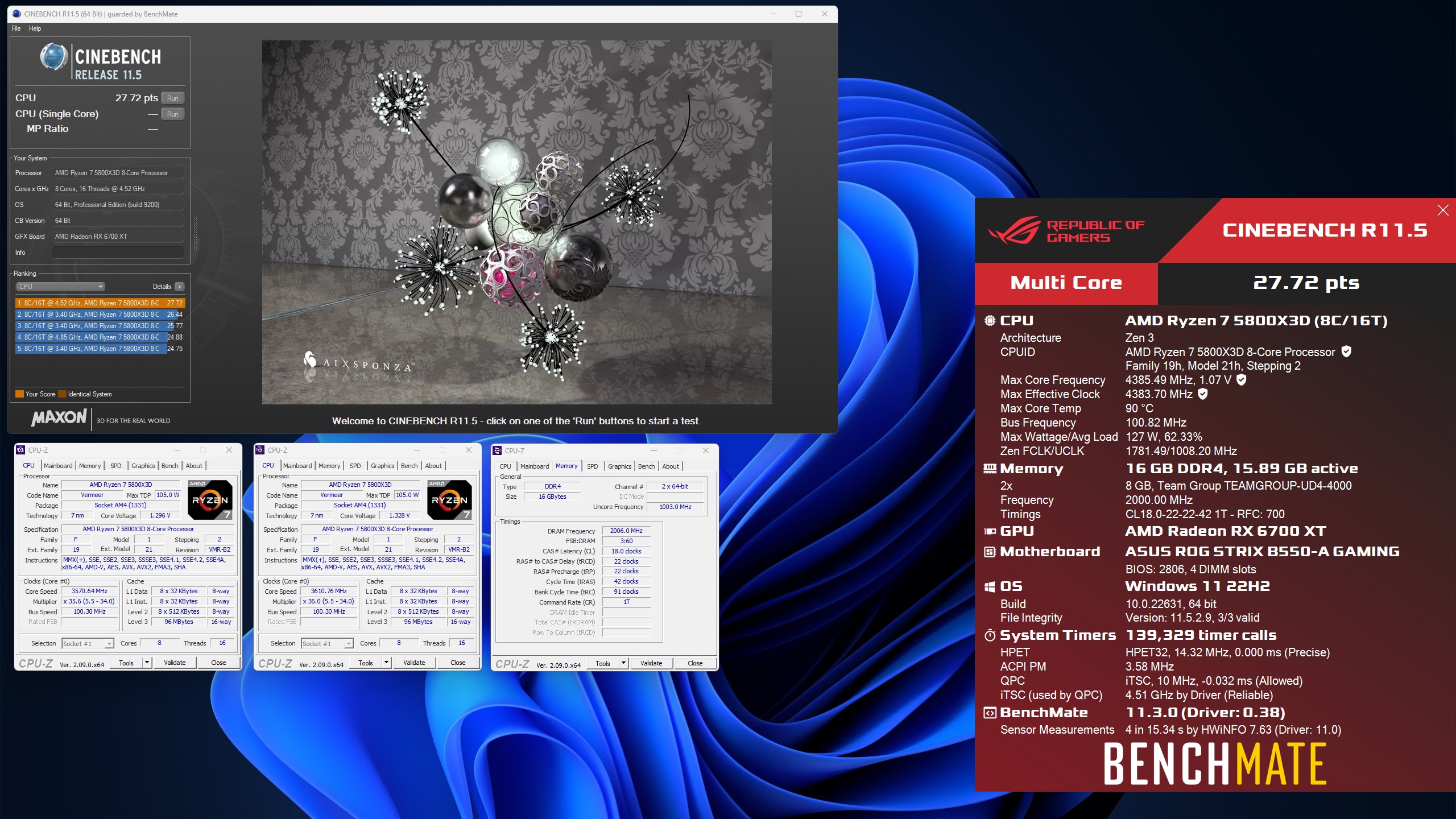Open the File menu in Cinebench
Screen dimensions: 1456x819
pyautogui.click(x=16, y=28)
